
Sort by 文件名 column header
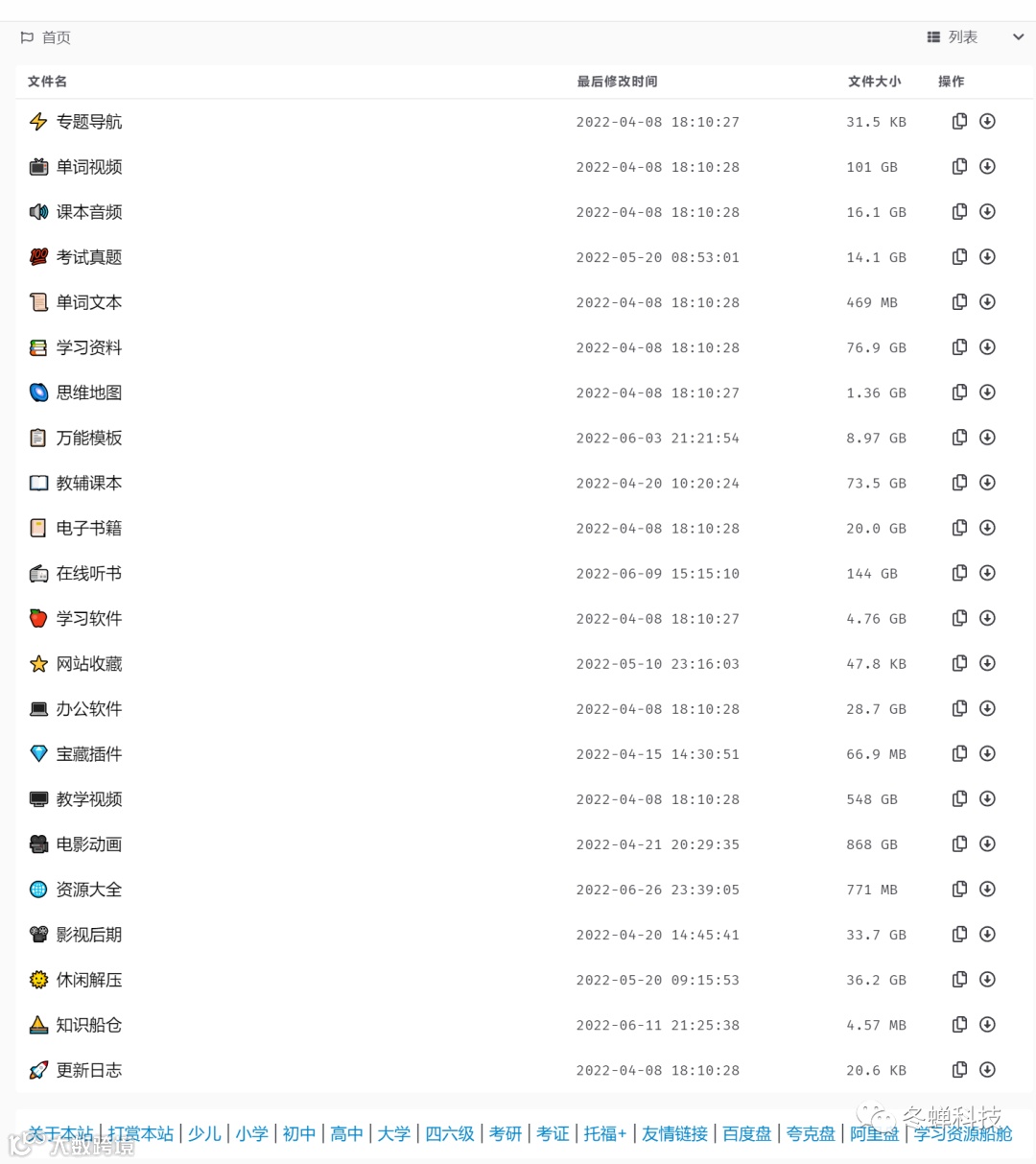pos(47,82)
